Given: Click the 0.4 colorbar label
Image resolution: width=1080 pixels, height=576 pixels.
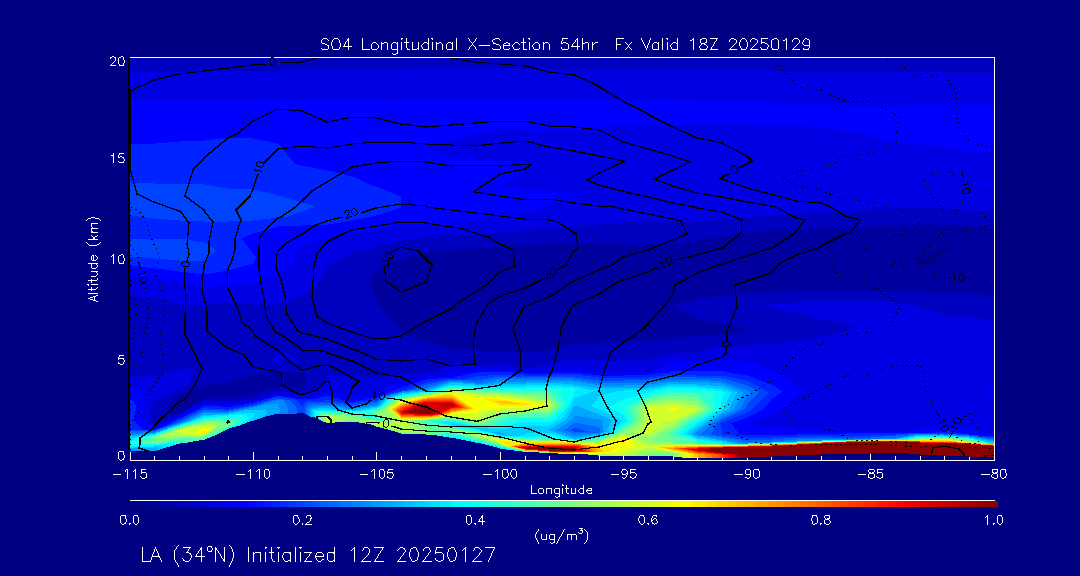Looking at the screenshot, I should 475,520.
